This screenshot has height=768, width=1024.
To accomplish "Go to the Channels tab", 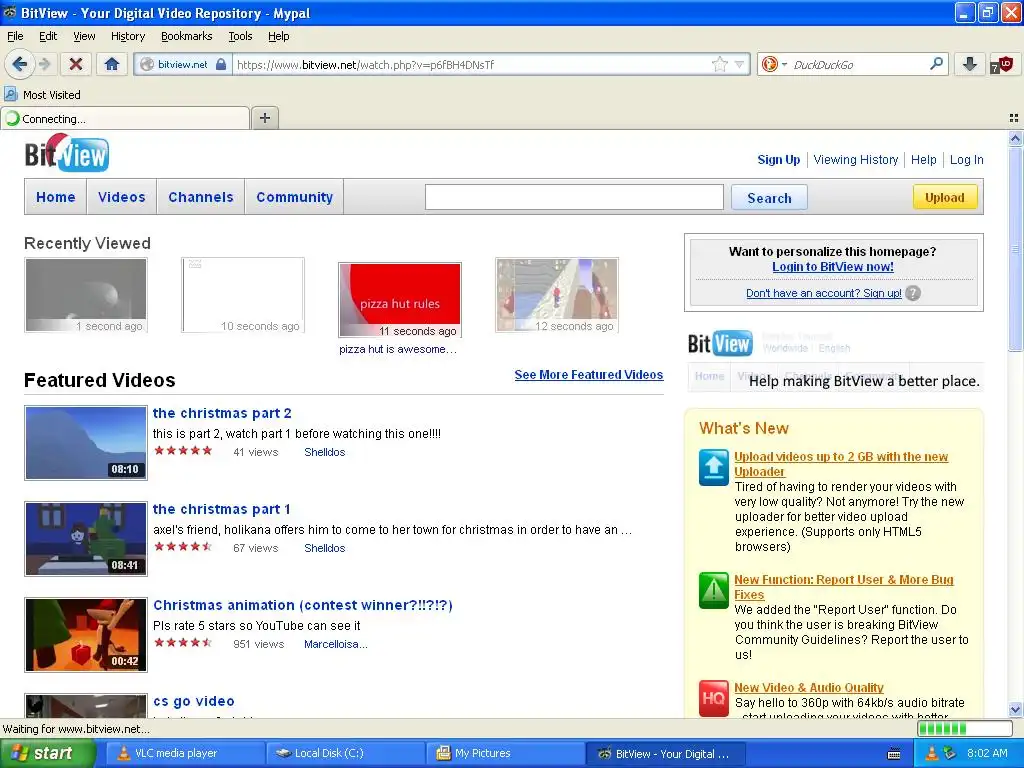I will point(200,197).
